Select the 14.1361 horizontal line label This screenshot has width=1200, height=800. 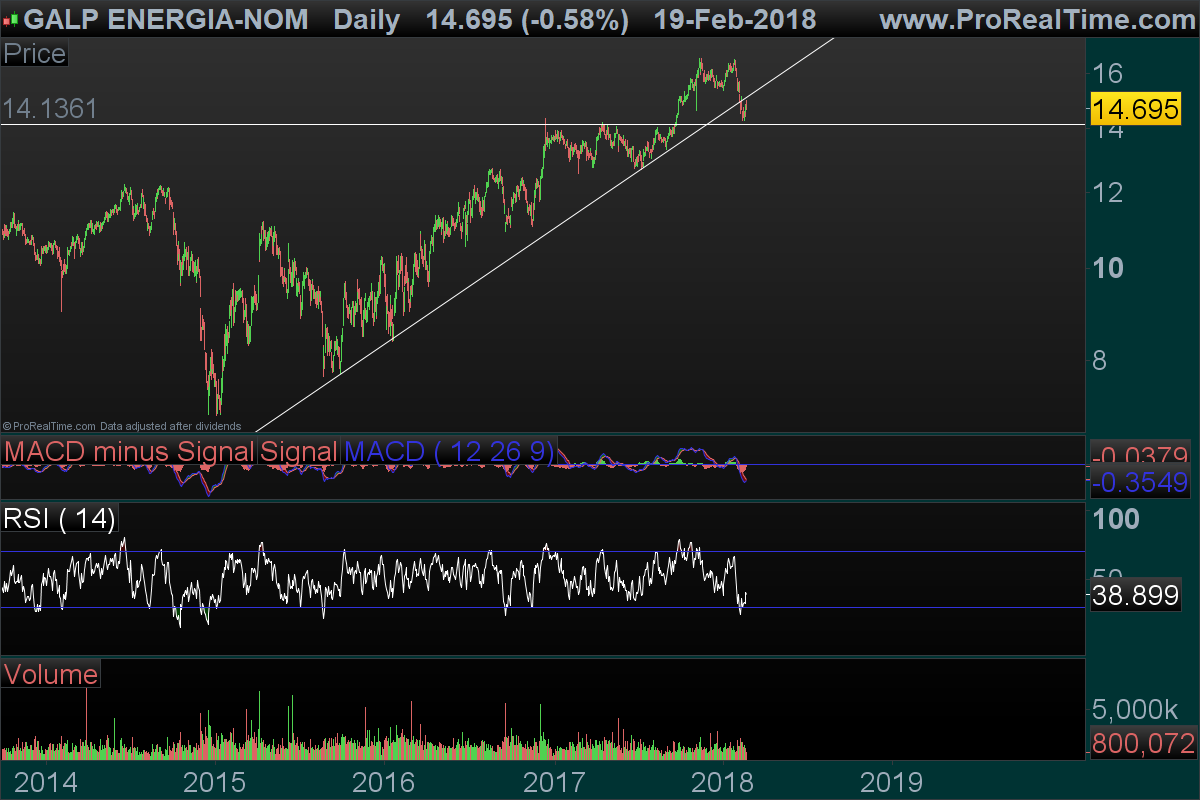pyautogui.click(x=50, y=109)
